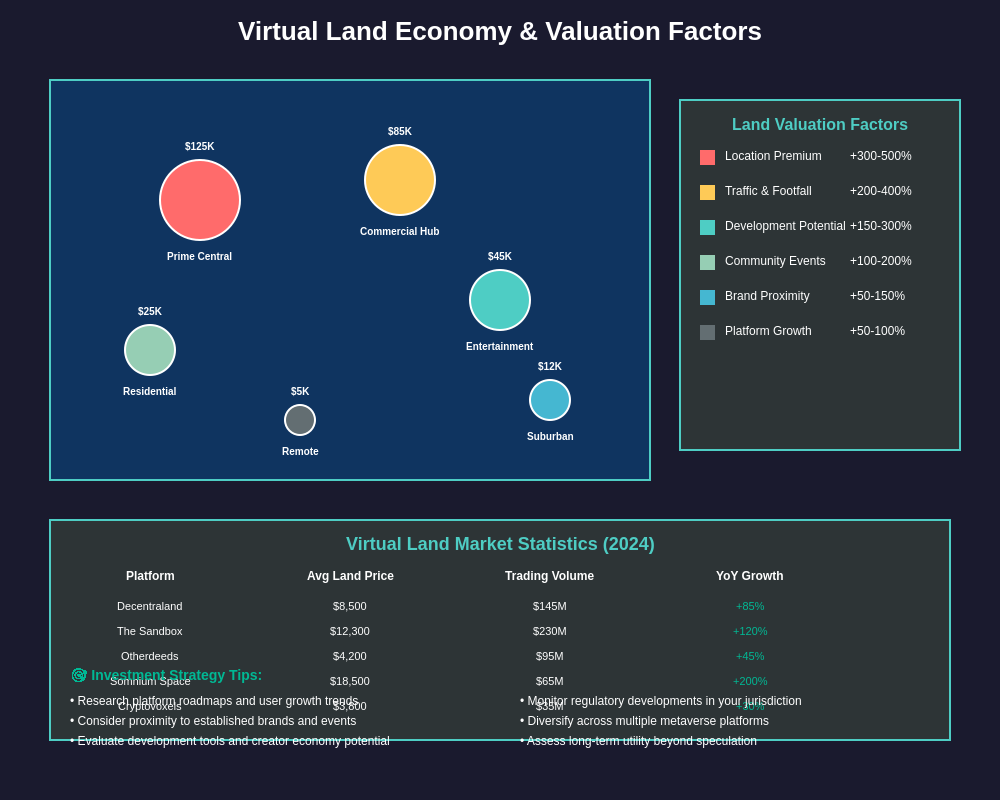Click the Suburban label
The height and width of the screenshot is (800, 1000).
coord(550,436)
